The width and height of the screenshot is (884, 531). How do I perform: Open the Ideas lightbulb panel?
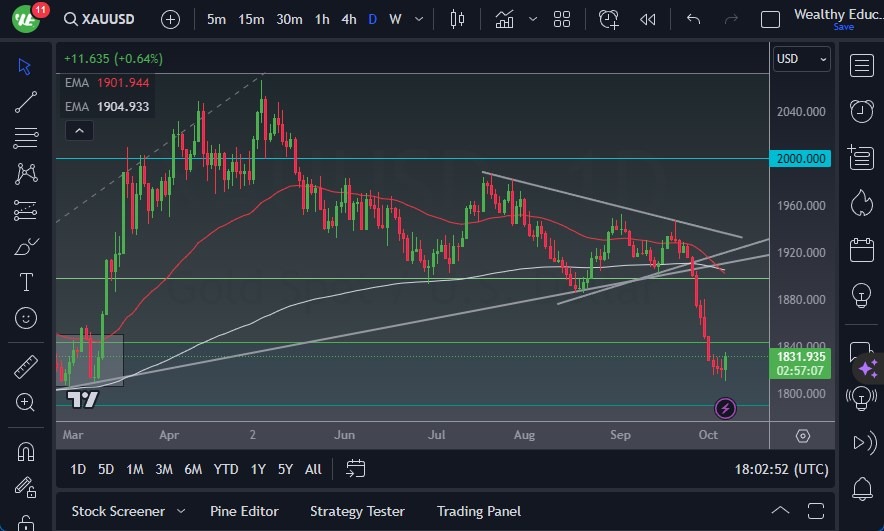point(861,295)
